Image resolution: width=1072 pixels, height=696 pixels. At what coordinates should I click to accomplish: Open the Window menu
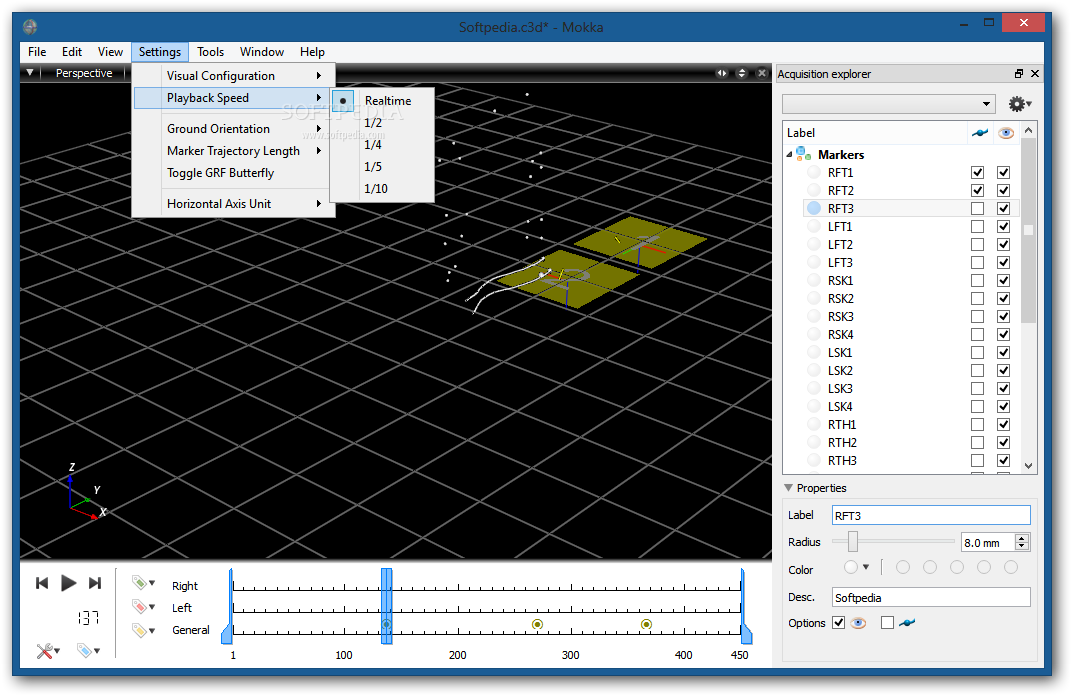point(262,52)
